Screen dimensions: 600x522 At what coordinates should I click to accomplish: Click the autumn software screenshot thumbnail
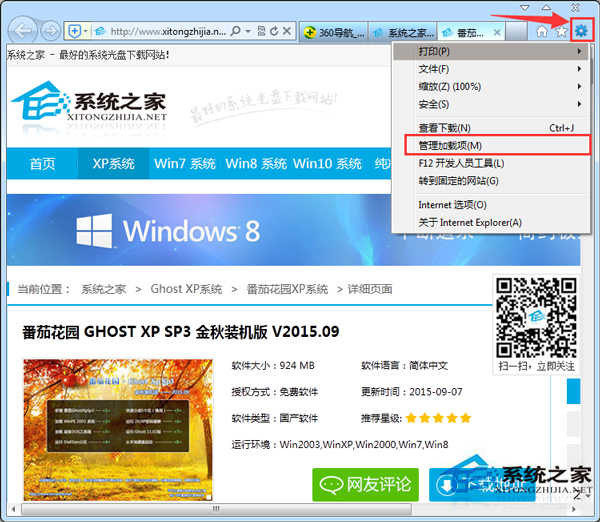point(118,429)
